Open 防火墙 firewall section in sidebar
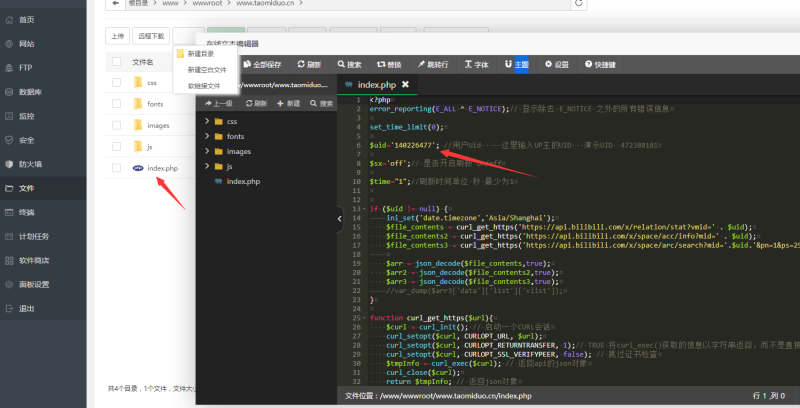The image size is (800, 408). click(x=30, y=164)
